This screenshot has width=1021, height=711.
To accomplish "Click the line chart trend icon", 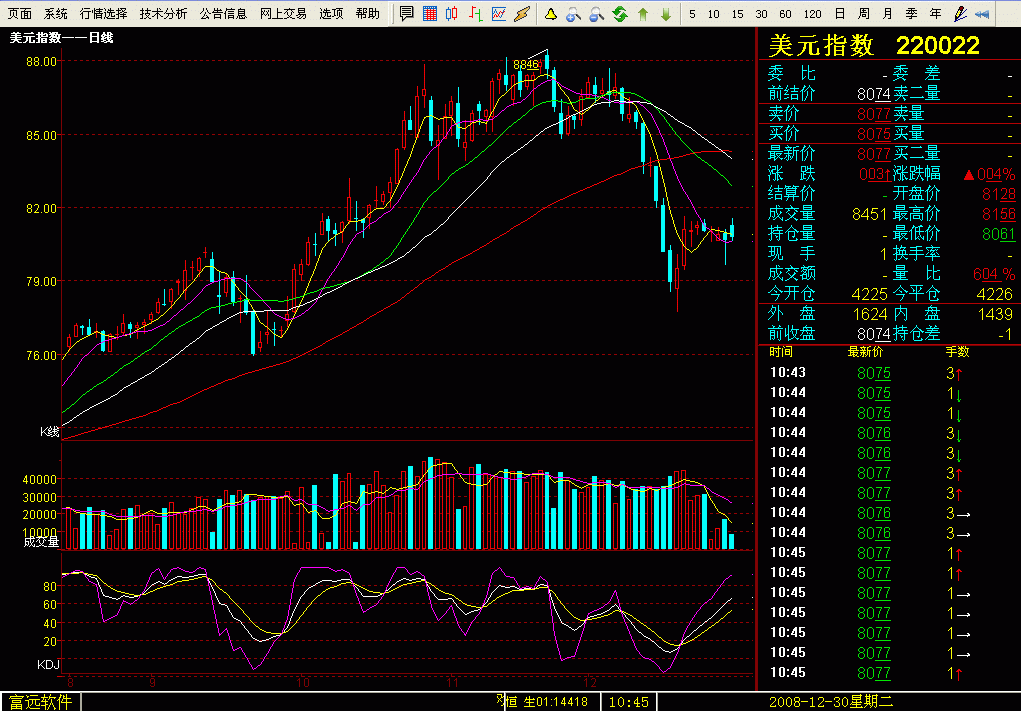I will (x=499, y=14).
